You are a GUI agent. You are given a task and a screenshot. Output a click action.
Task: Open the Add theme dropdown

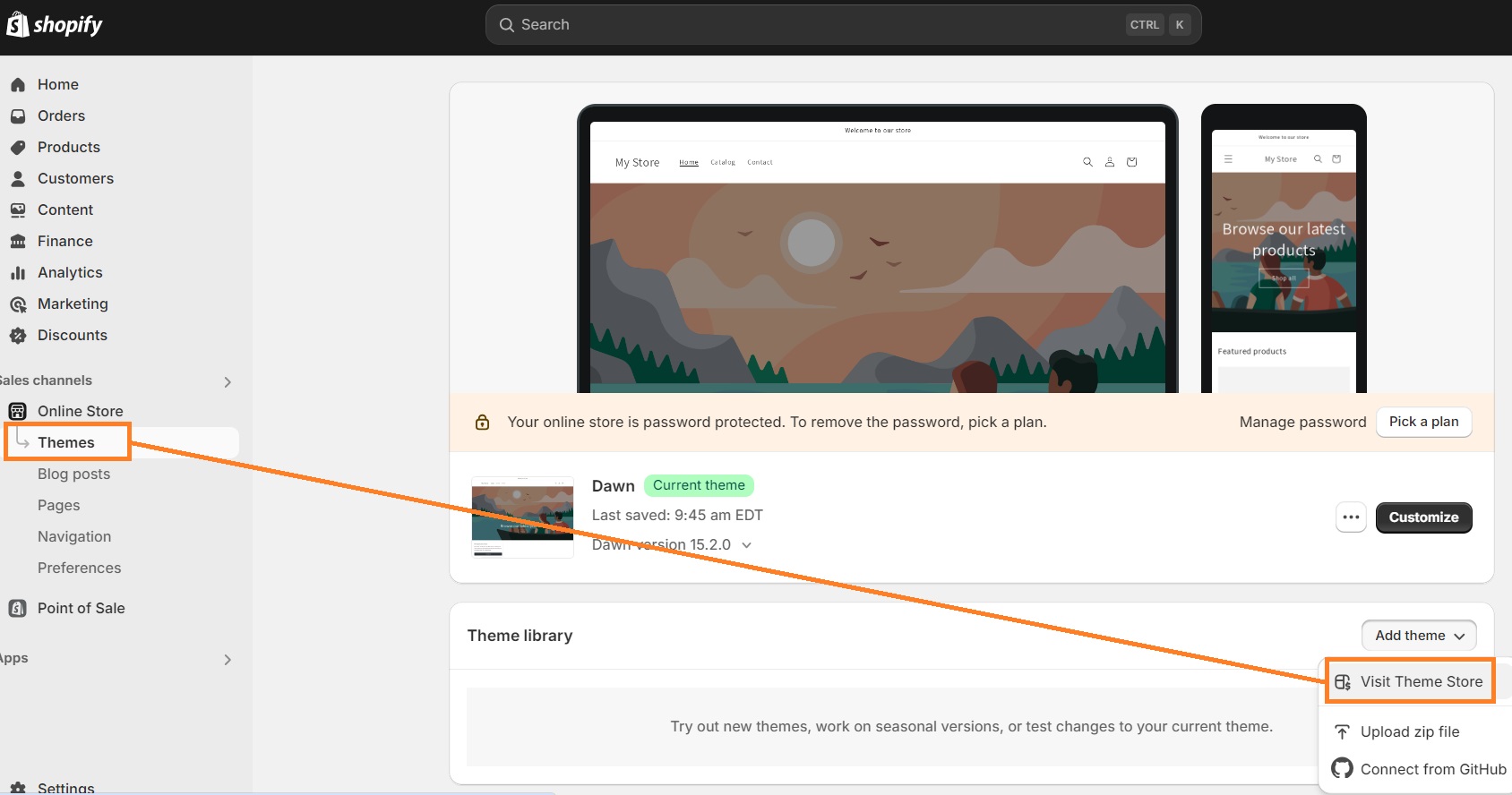[x=1419, y=636]
